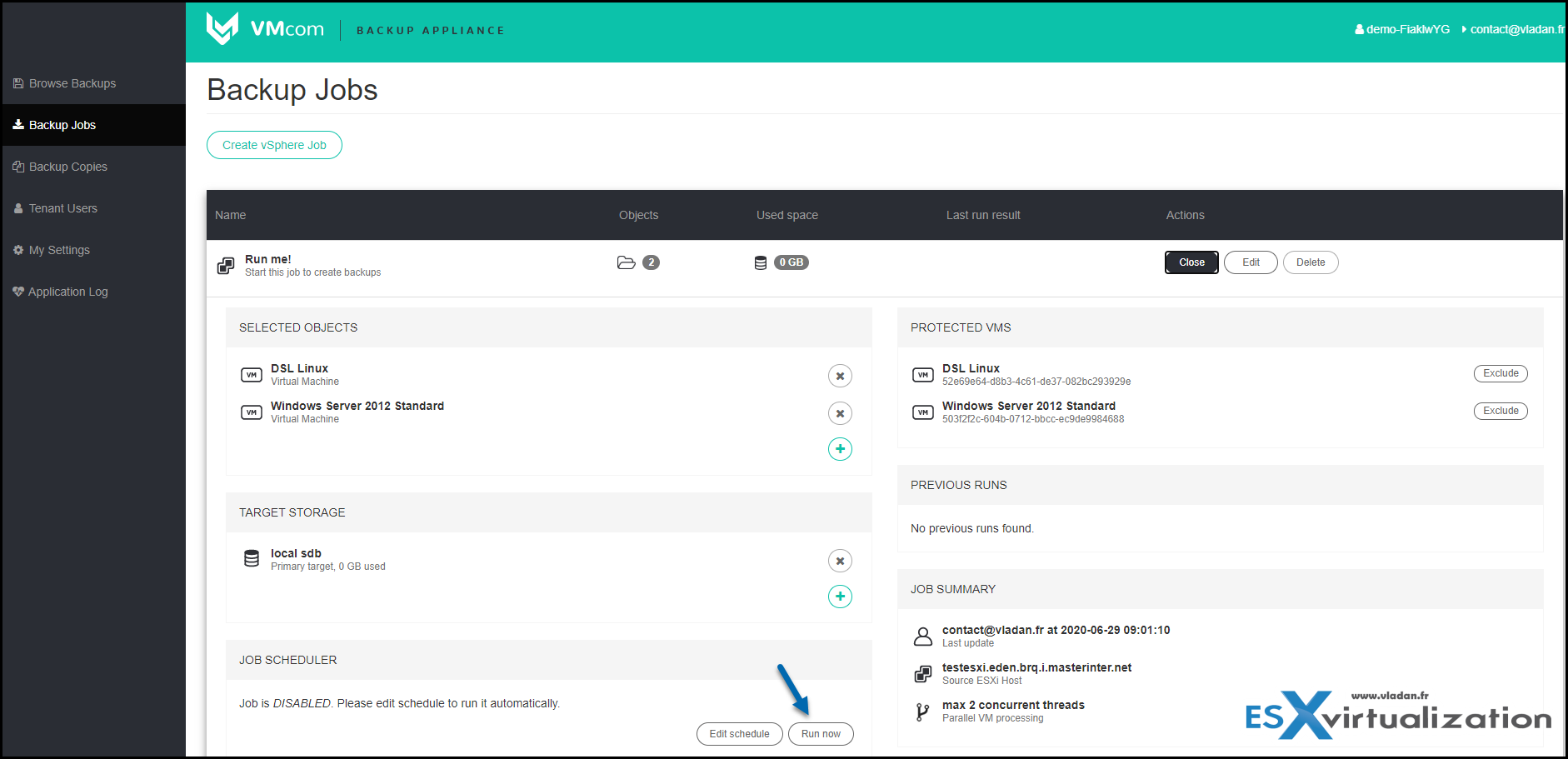Exclude DSL Linux from protected VMs
Image resolution: width=1568 pixels, height=759 pixels.
(x=1501, y=373)
